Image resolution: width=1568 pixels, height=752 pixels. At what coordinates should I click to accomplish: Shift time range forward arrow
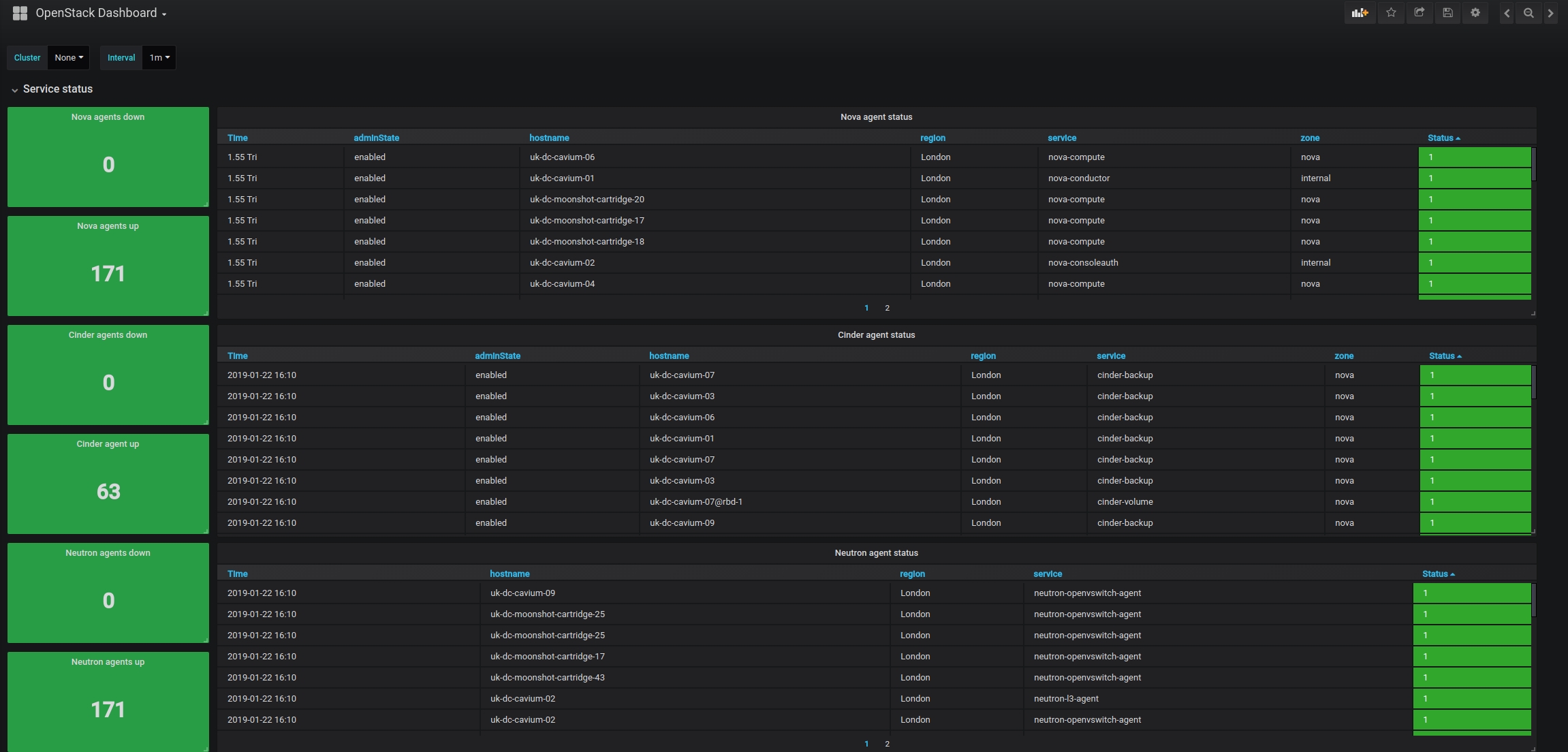coord(1550,13)
